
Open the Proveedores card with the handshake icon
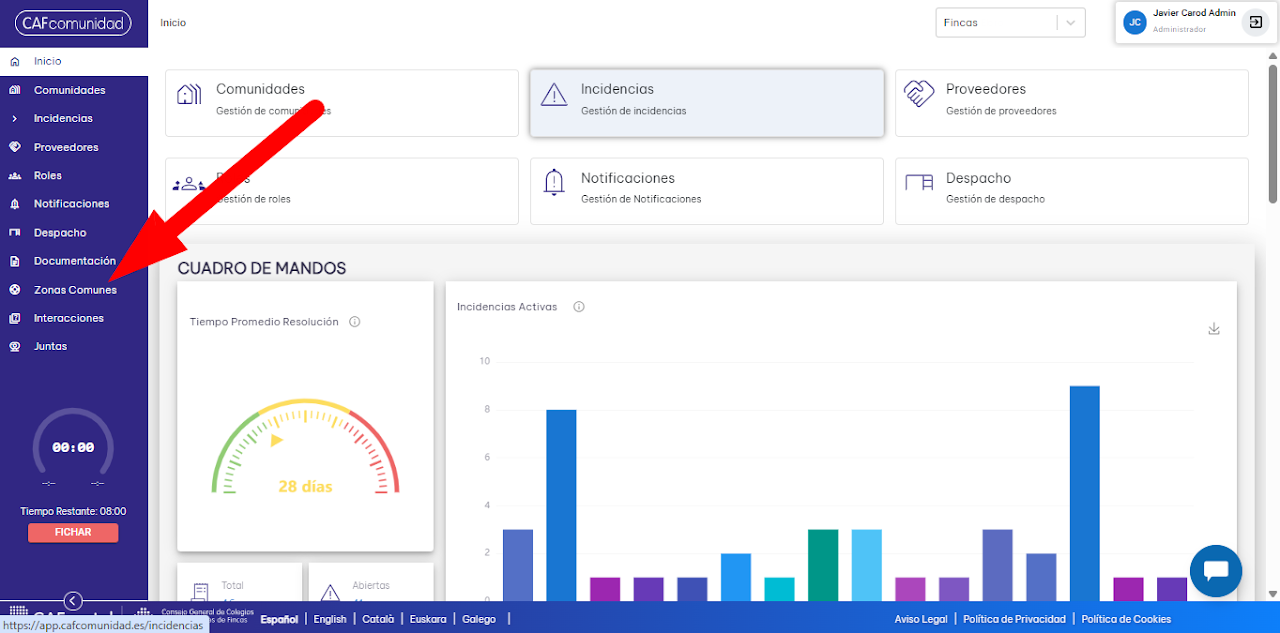(x=1072, y=103)
